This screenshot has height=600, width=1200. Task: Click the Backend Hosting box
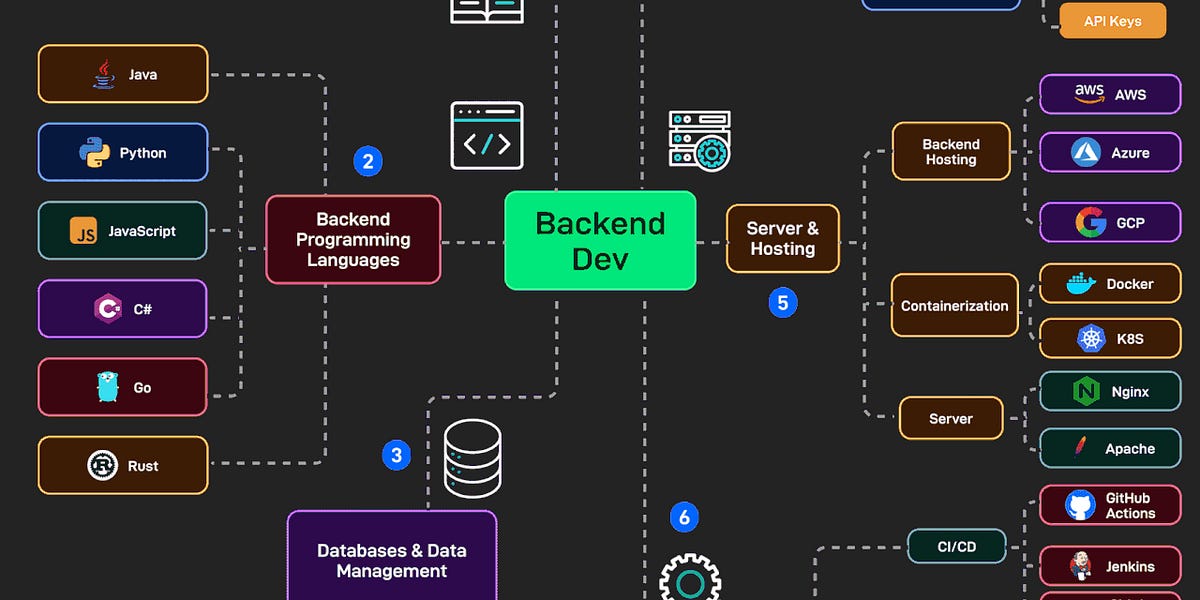[951, 152]
